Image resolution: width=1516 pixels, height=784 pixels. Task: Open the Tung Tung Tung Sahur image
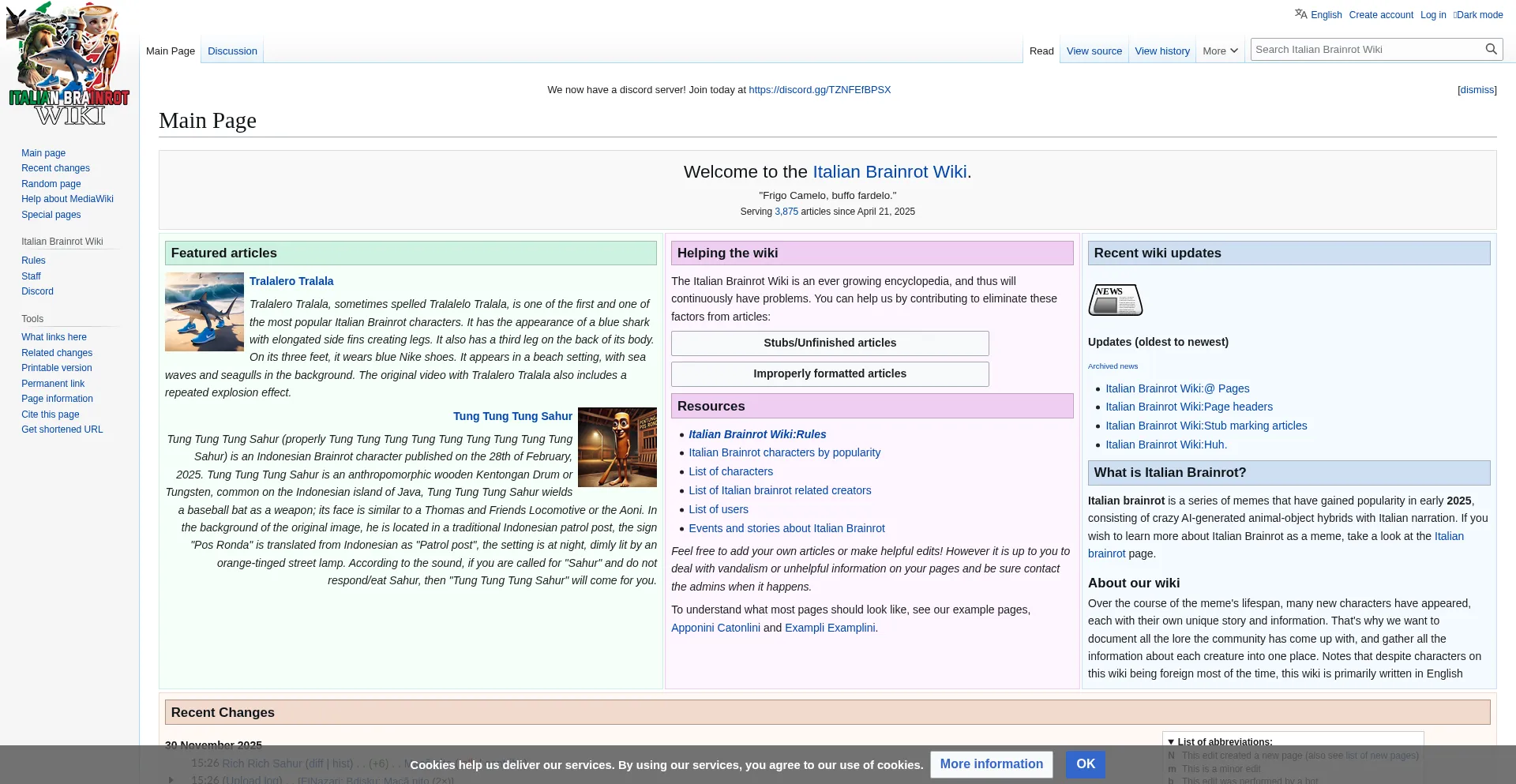coord(617,447)
